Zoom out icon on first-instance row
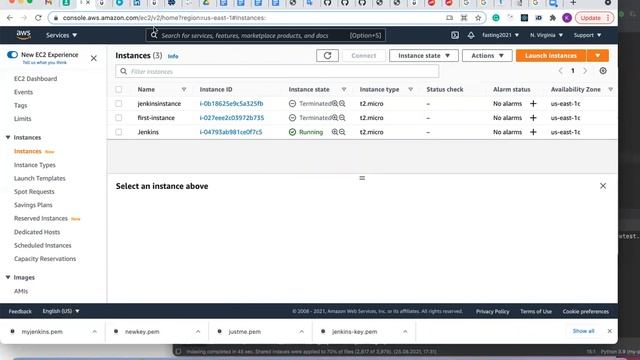This screenshot has width=640, height=360. pos(342,118)
